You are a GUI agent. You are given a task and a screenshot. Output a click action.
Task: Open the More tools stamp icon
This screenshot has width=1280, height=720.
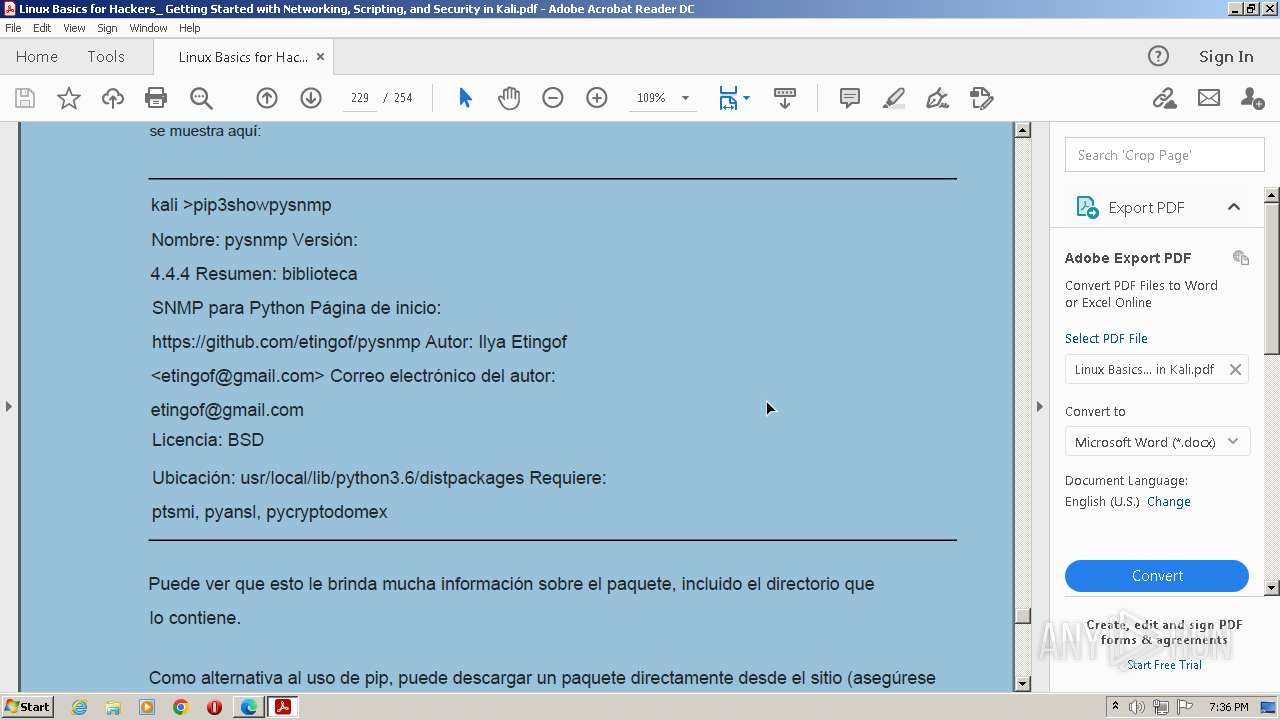(x=981, y=98)
